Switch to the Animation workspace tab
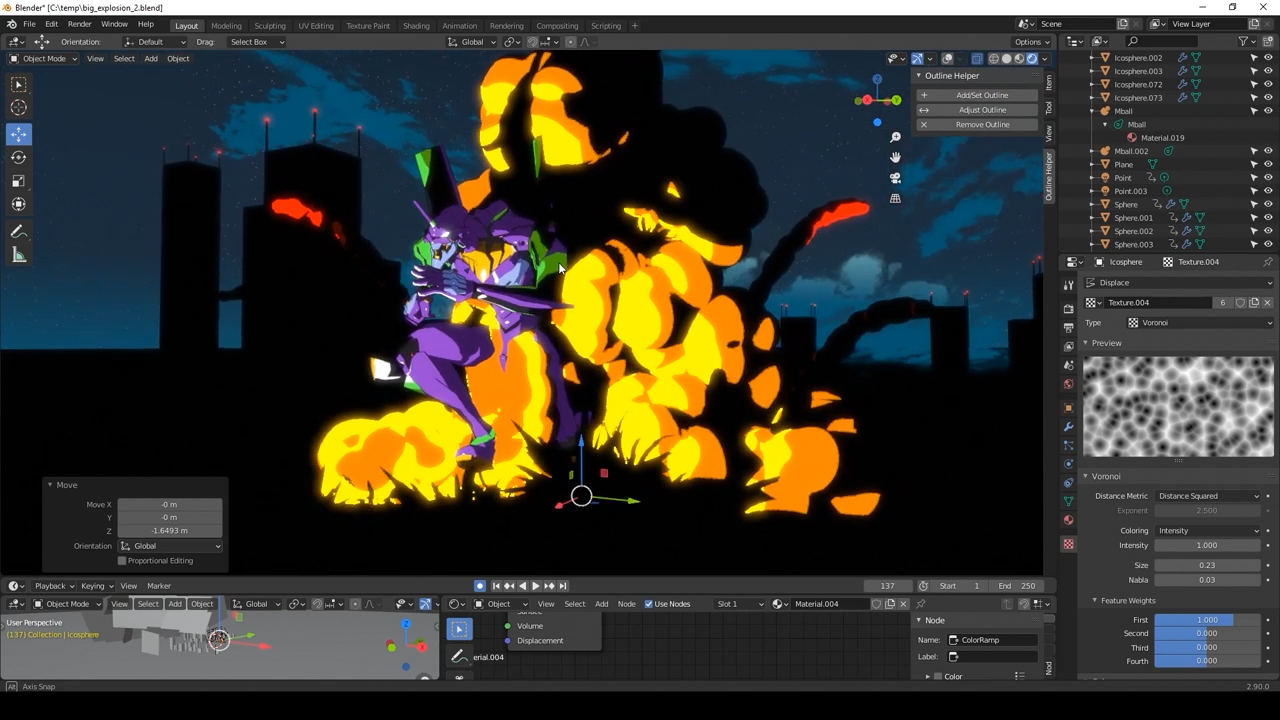This screenshot has height=720, width=1280. (x=459, y=26)
